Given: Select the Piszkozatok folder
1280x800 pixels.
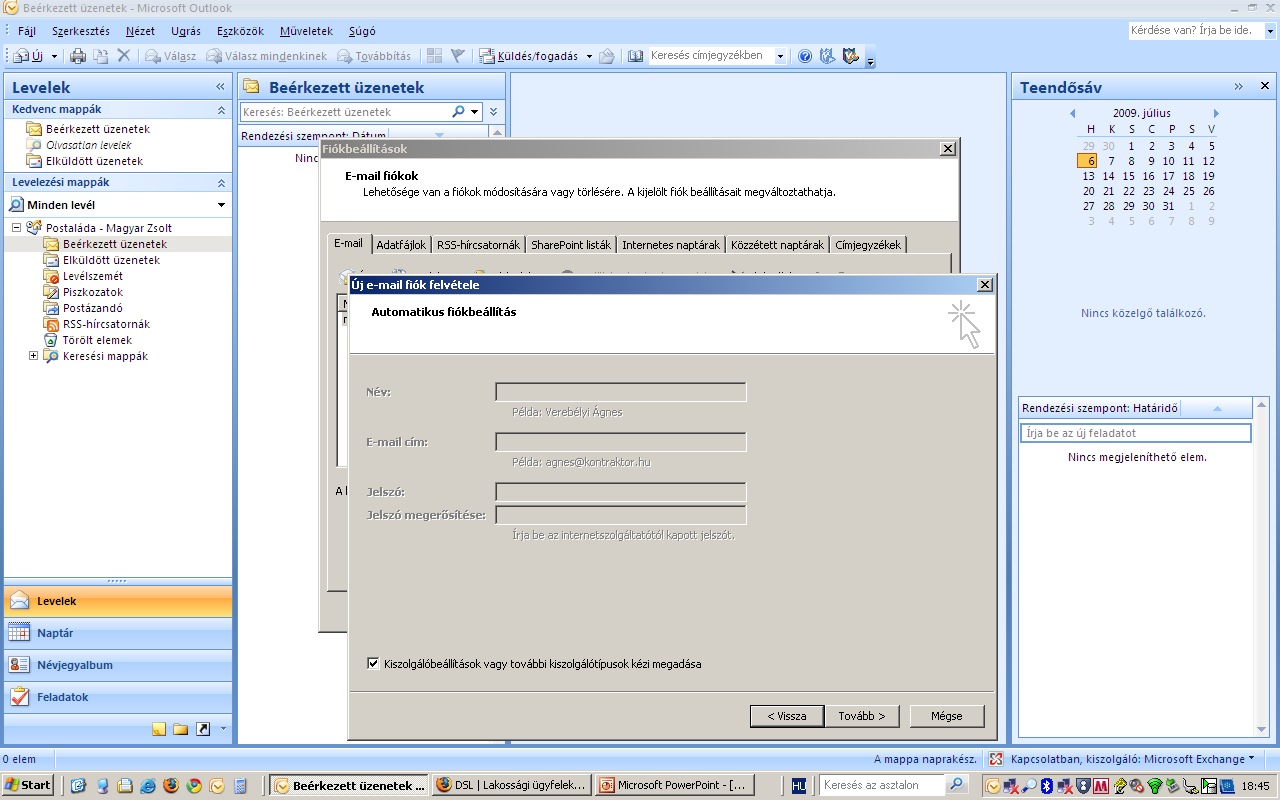Looking at the screenshot, I should click(x=93, y=292).
